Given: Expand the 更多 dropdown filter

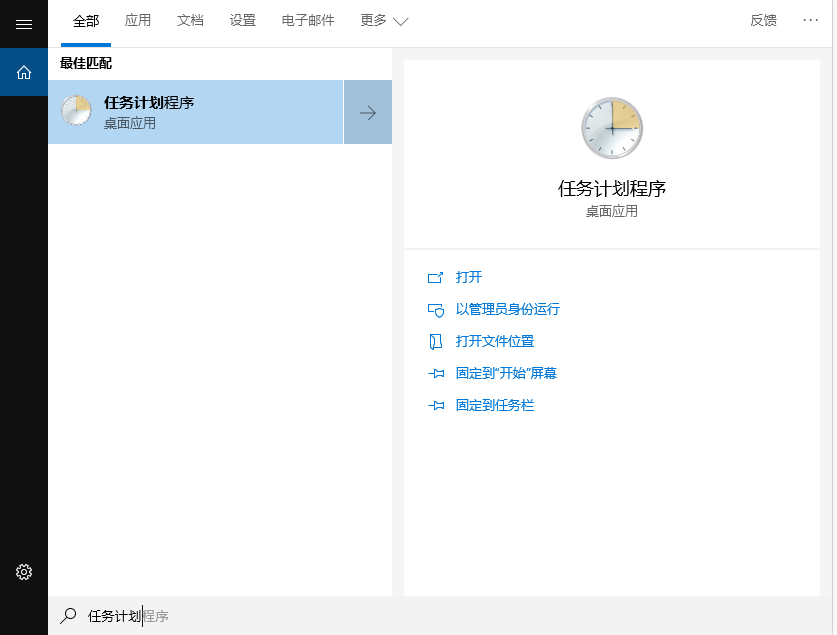Looking at the screenshot, I should pos(384,21).
